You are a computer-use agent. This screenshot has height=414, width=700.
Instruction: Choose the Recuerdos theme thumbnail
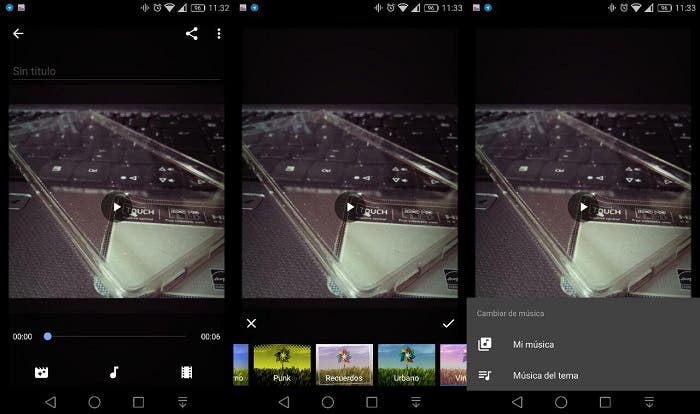[344, 365]
